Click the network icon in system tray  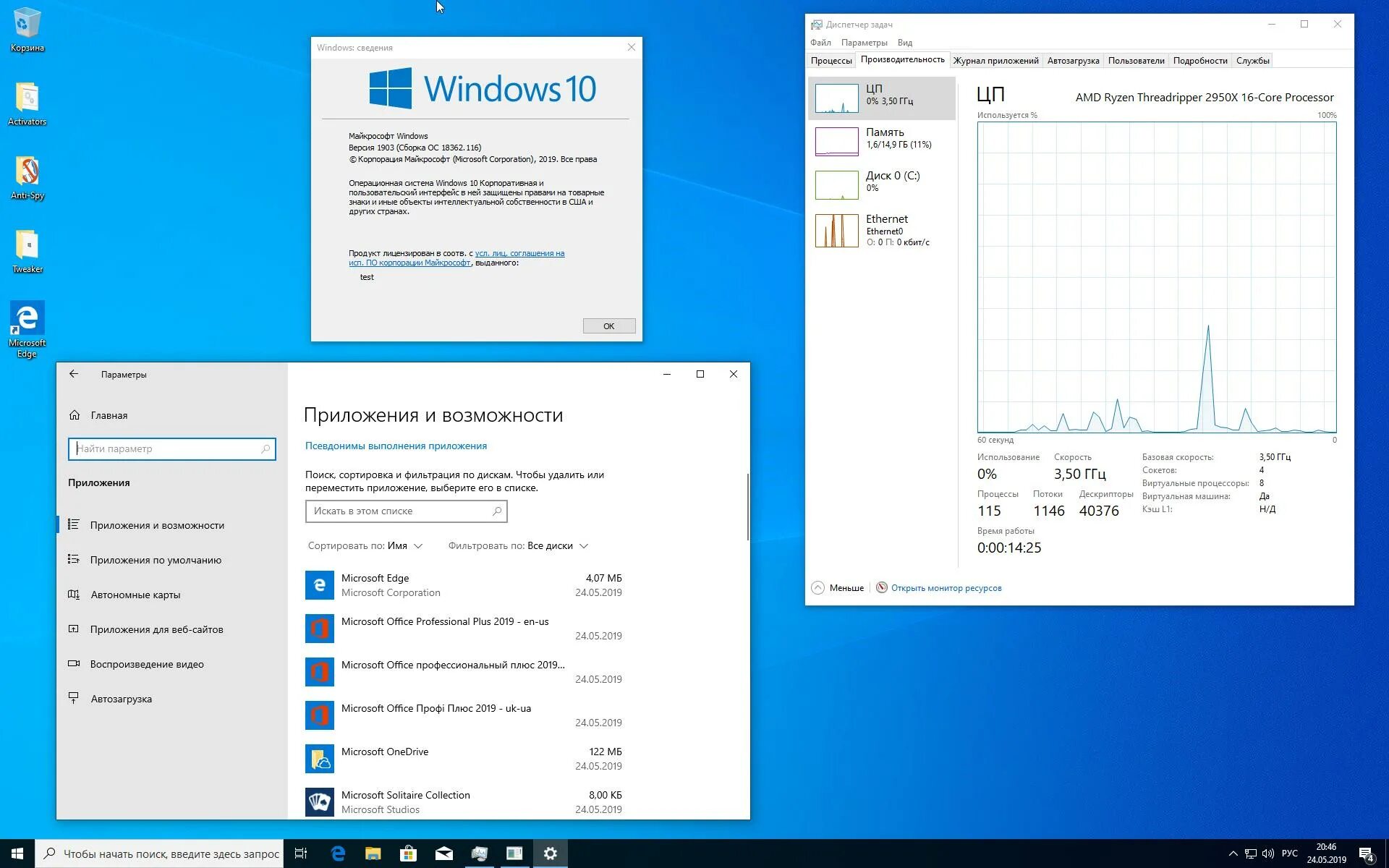click(x=1250, y=854)
